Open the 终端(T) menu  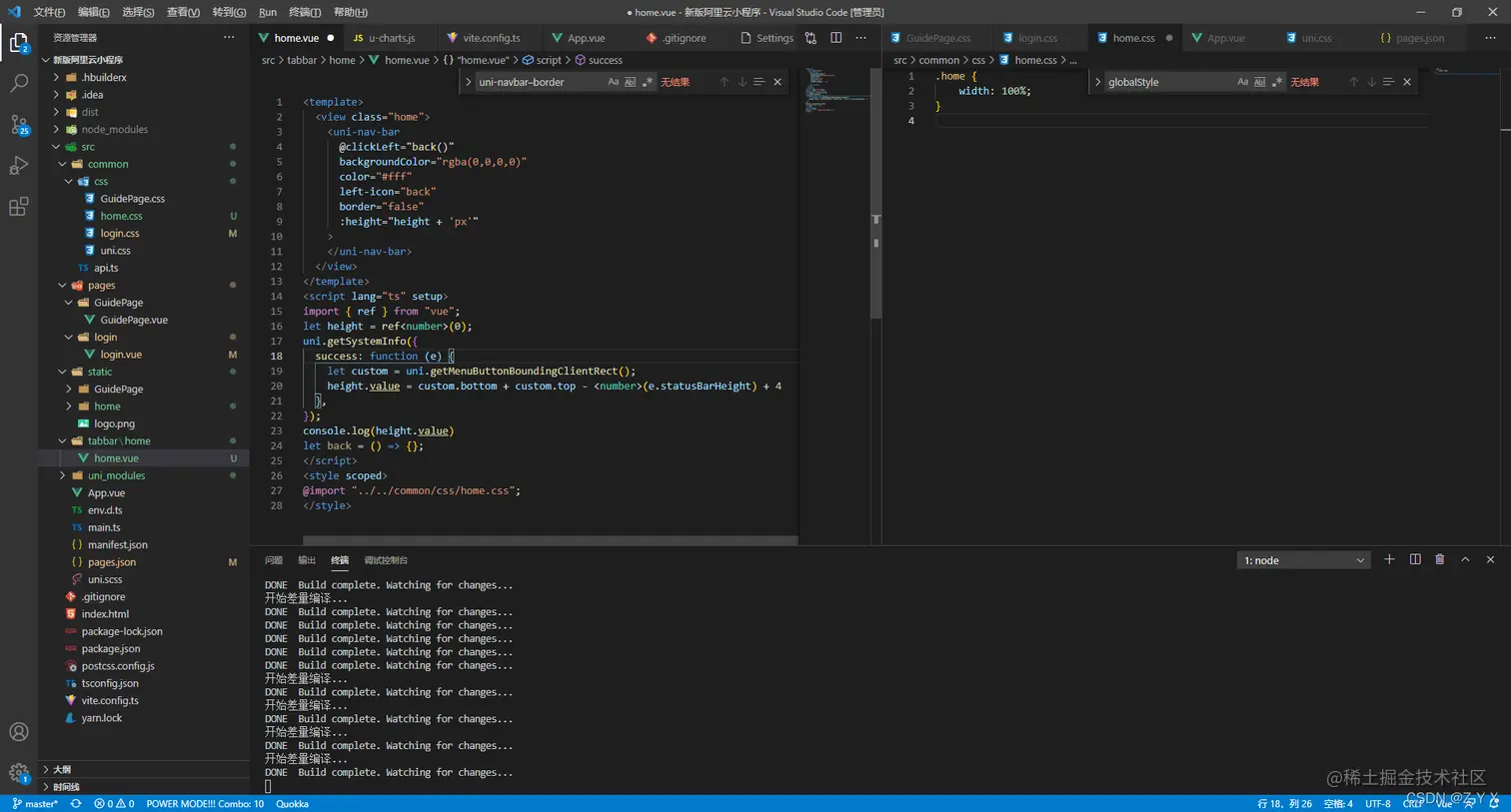pos(305,12)
